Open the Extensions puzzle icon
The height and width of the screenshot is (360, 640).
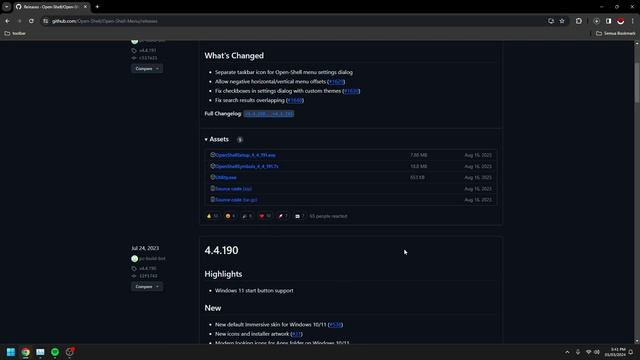coord(579,21)
